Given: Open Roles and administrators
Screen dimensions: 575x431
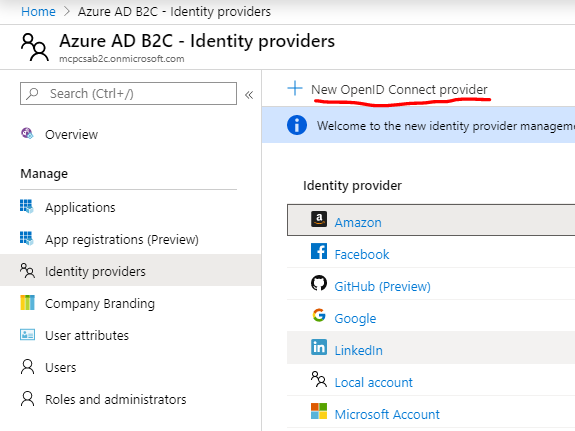Looking at the screenshot, I should [116, 399].
